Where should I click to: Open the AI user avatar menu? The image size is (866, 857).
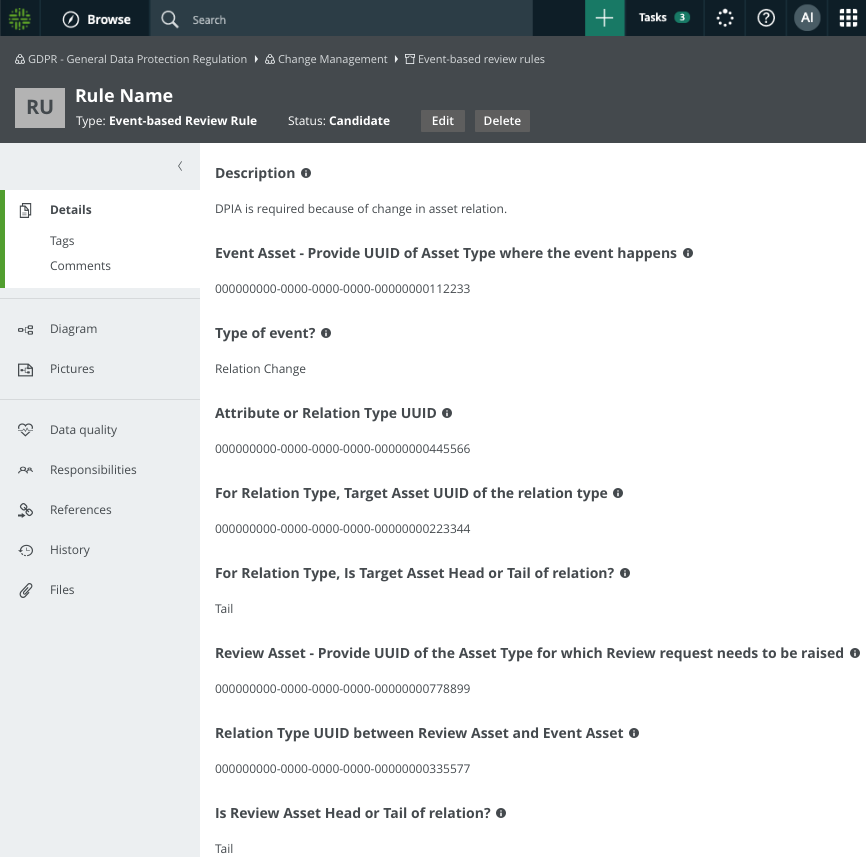click(807, 18)
